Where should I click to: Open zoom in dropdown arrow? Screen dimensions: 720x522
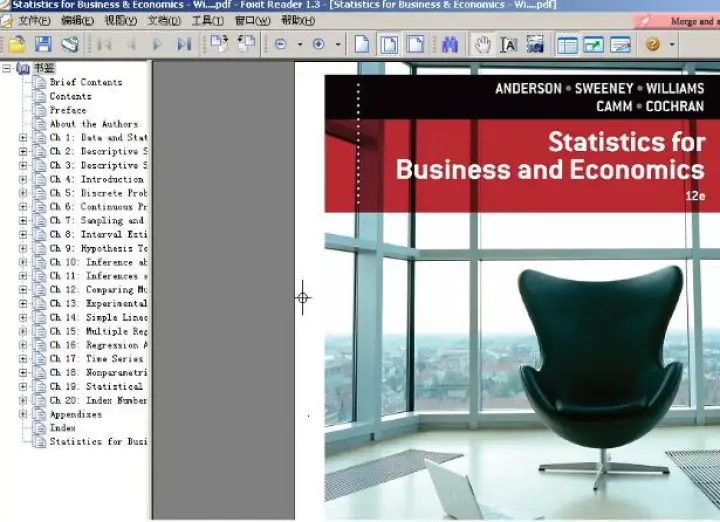pyautogui.click(x=338, y=45)
